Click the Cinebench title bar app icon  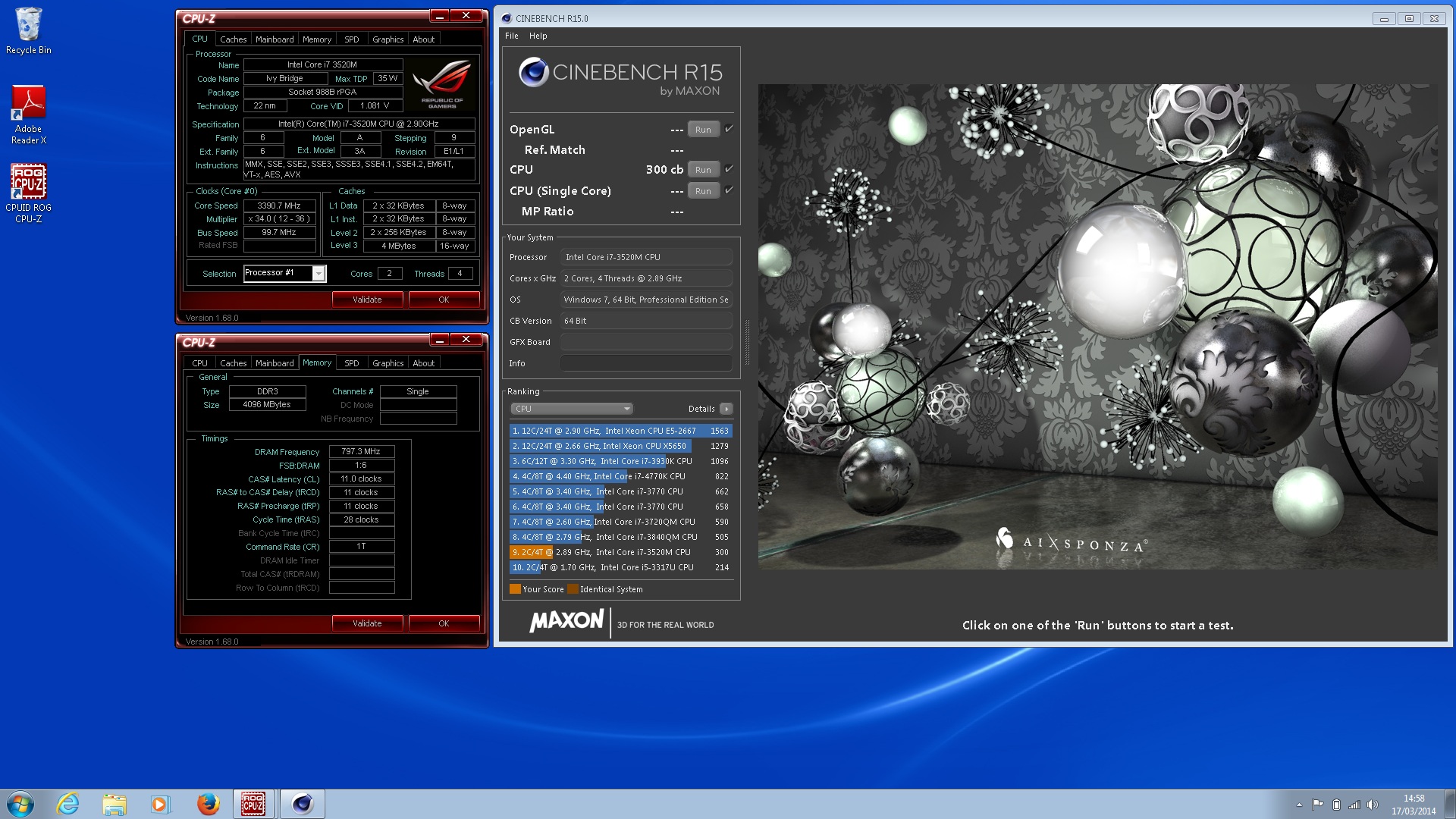click(x=507, y=18)
